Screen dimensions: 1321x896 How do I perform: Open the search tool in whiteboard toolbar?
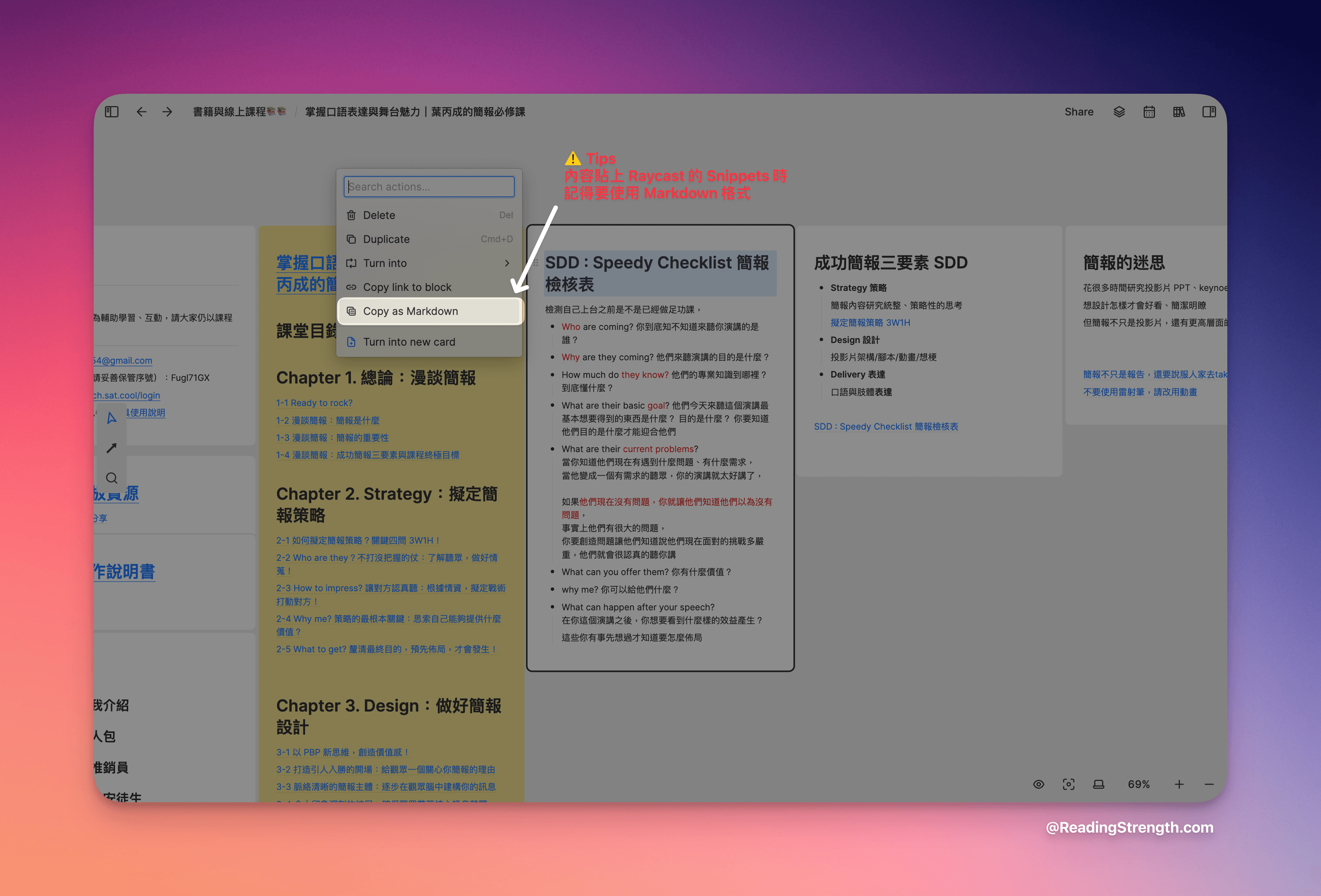[x=112, y=478]
